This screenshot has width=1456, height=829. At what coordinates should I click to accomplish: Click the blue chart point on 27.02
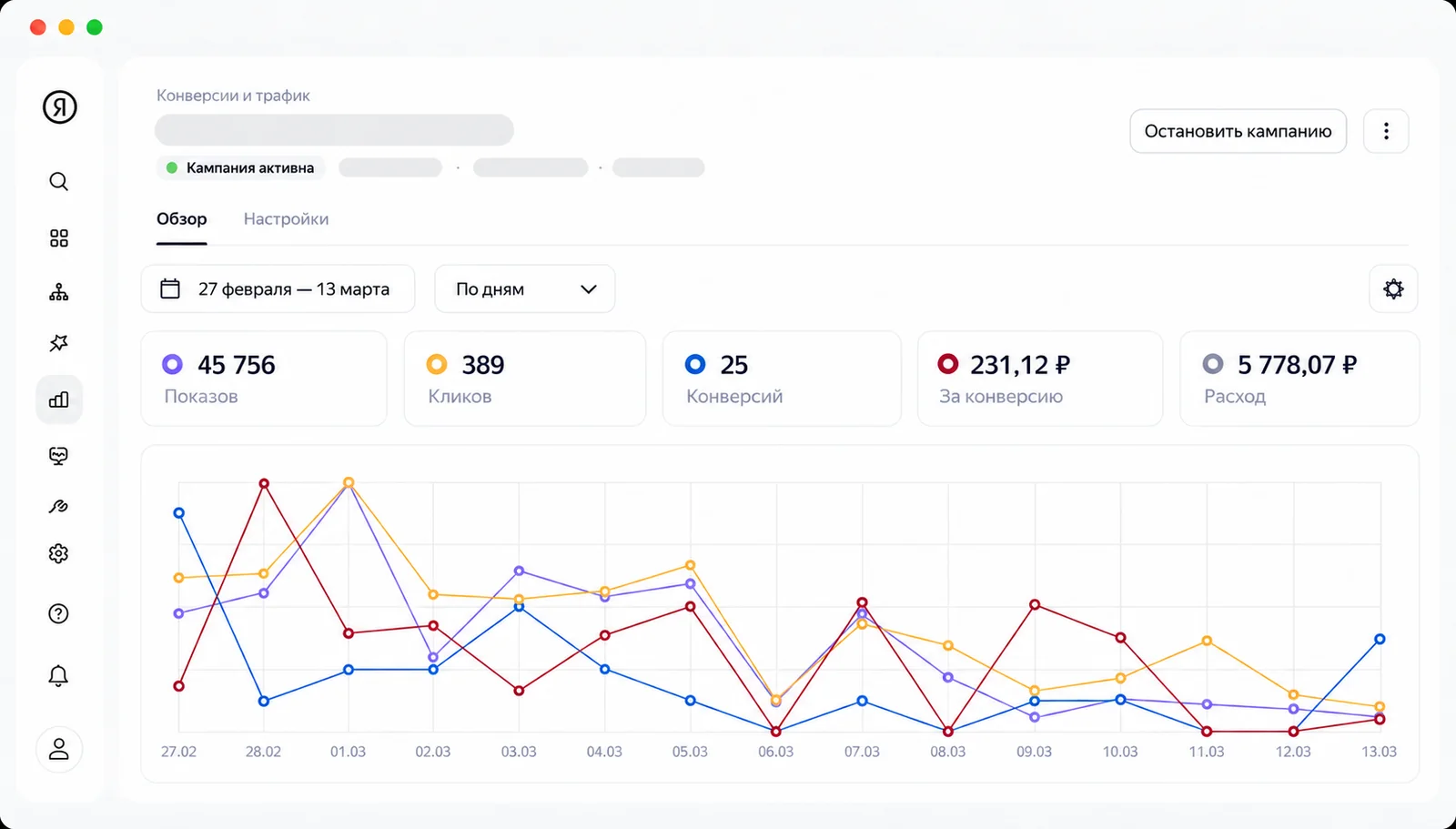point(178,513)
